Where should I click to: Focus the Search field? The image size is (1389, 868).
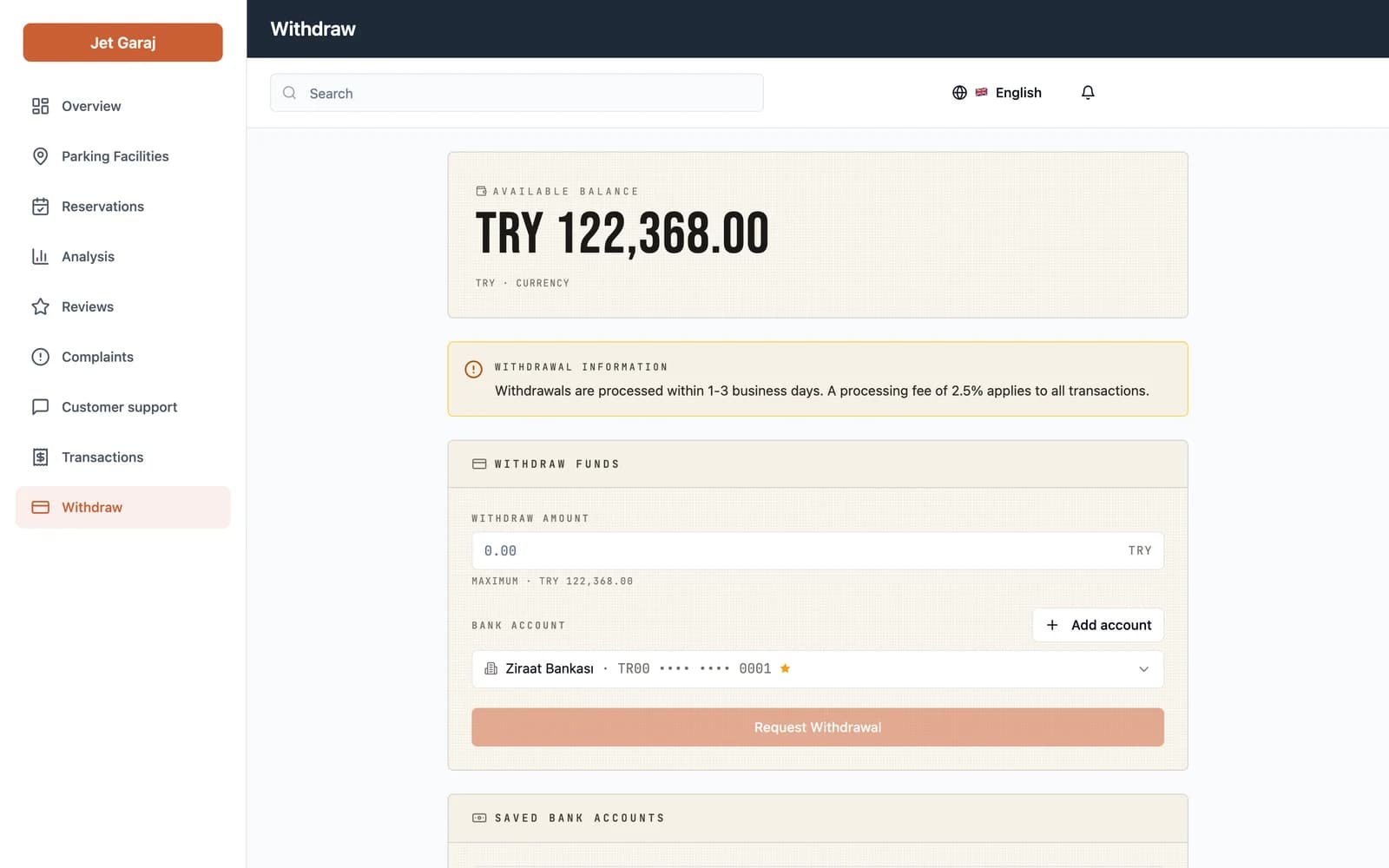517,93
